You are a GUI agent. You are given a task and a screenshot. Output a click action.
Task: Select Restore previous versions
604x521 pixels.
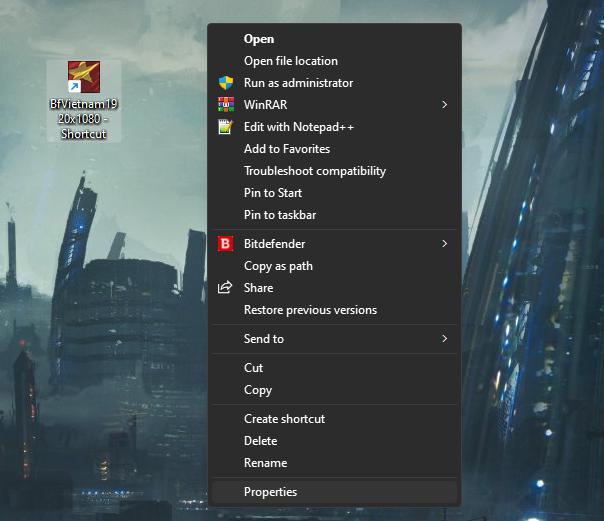[x=310, y=310]
